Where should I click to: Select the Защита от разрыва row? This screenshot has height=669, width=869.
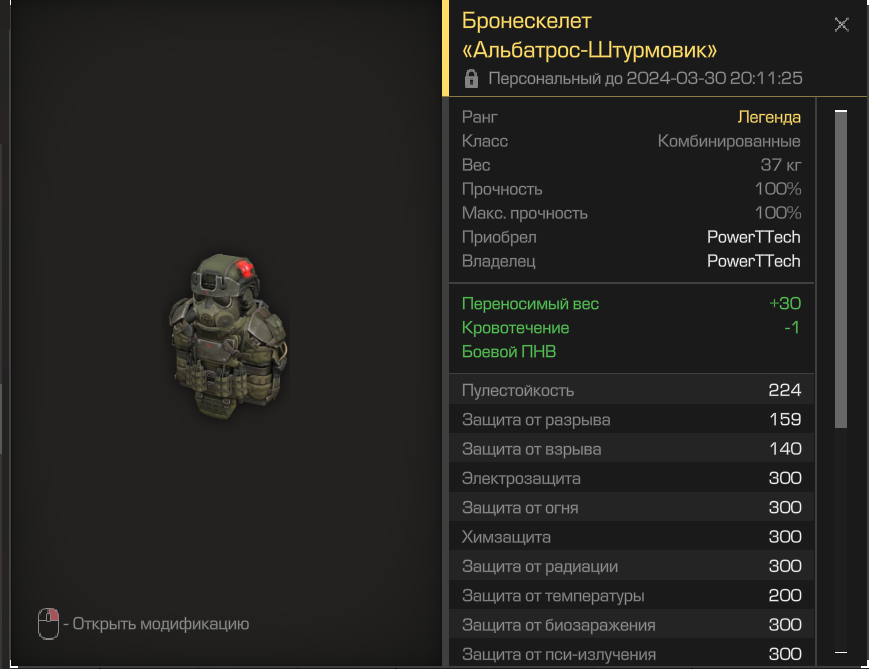pos(631,420)
